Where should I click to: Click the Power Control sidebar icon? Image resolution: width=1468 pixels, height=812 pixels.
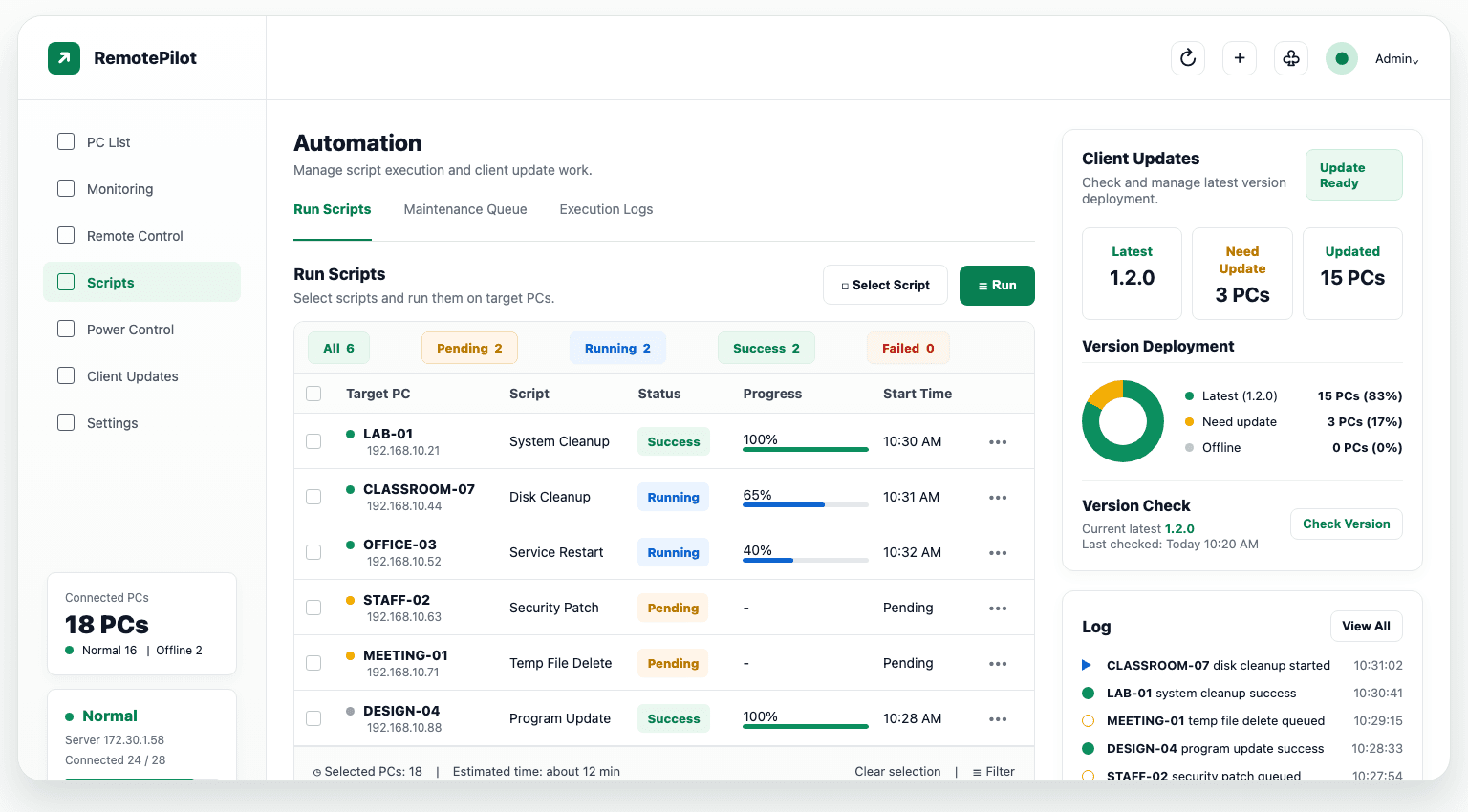66,329
